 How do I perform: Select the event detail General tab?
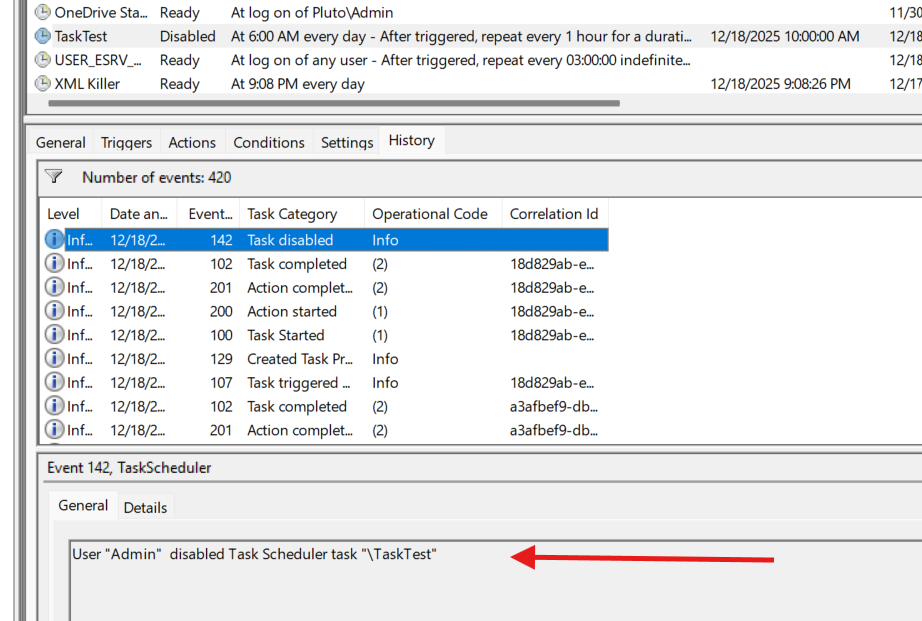tap(83, 505)
